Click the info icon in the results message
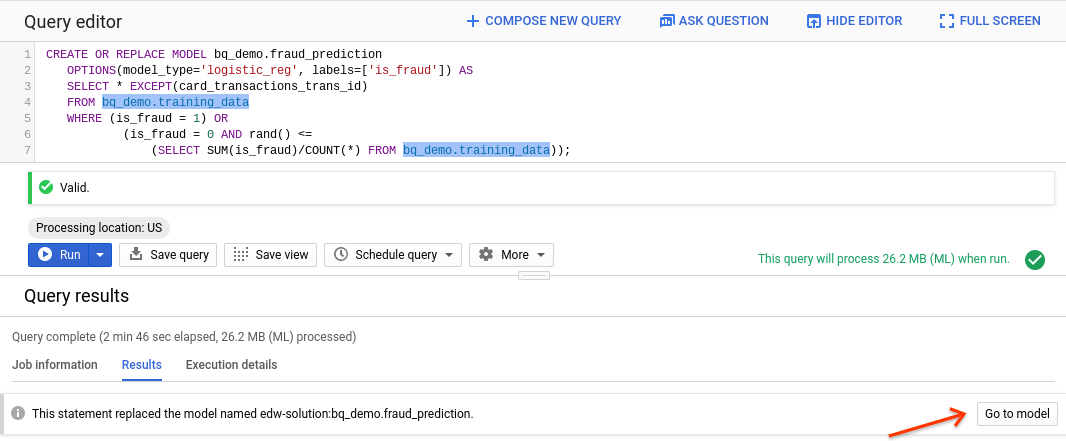Screen dimensions: 1066x441 17,413
